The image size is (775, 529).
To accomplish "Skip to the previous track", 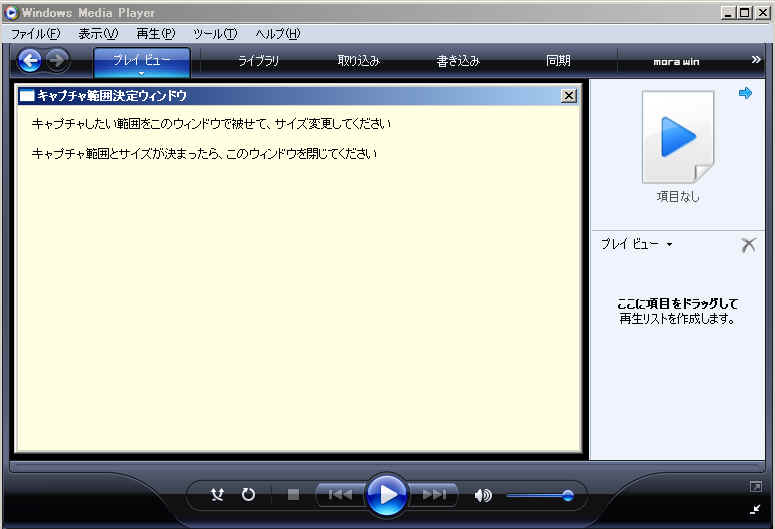I will (341, 494).
